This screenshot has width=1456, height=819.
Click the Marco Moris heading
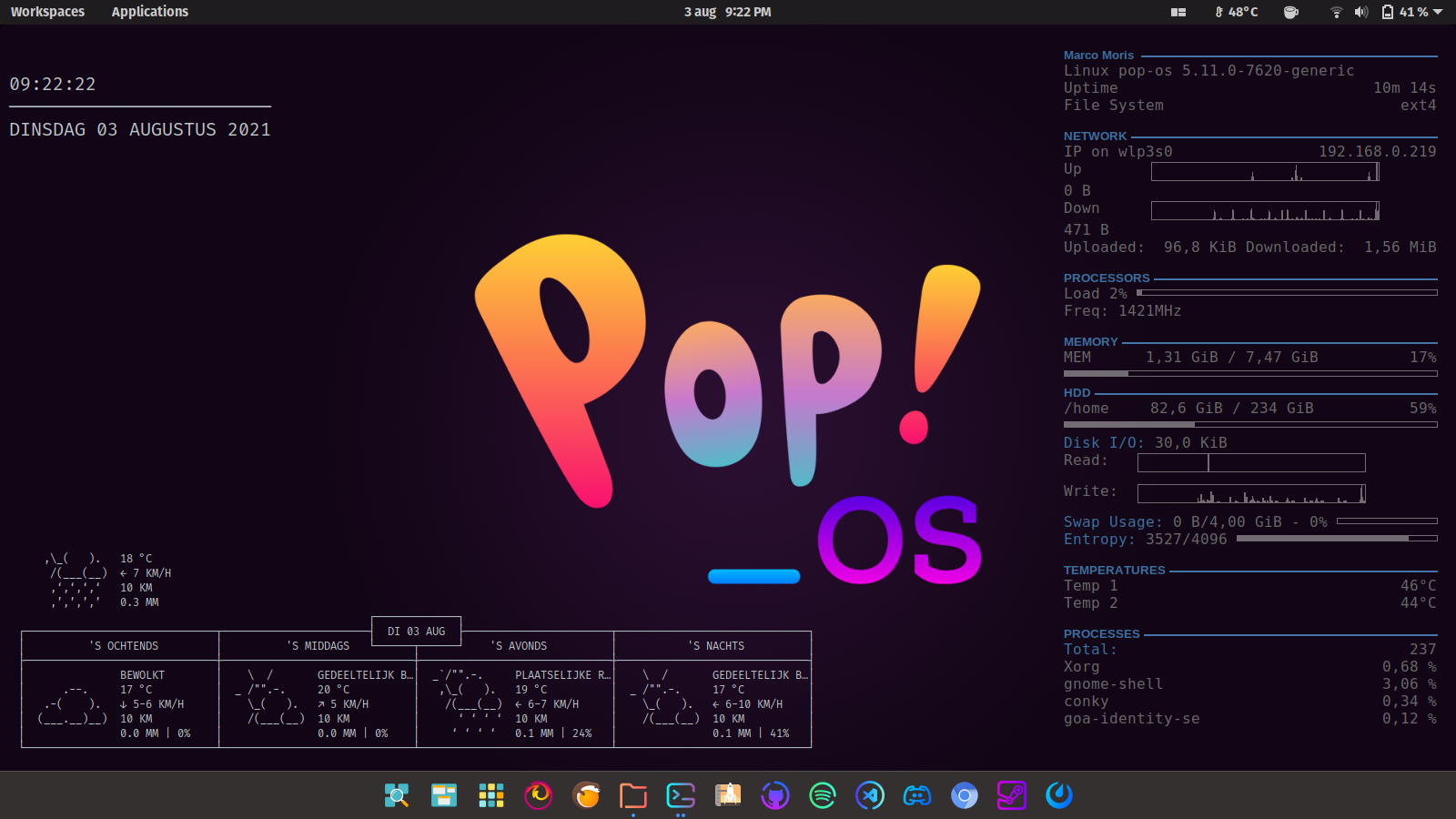coord(1098,55)
